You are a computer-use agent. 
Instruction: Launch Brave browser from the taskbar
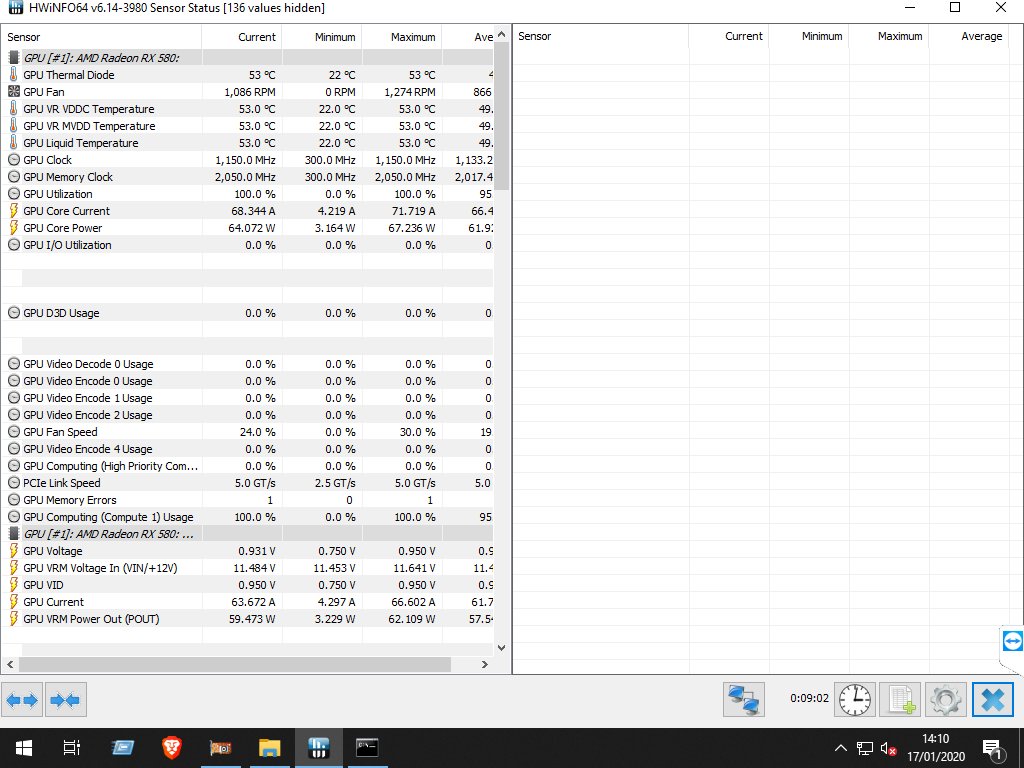click(x=172, y=747)
